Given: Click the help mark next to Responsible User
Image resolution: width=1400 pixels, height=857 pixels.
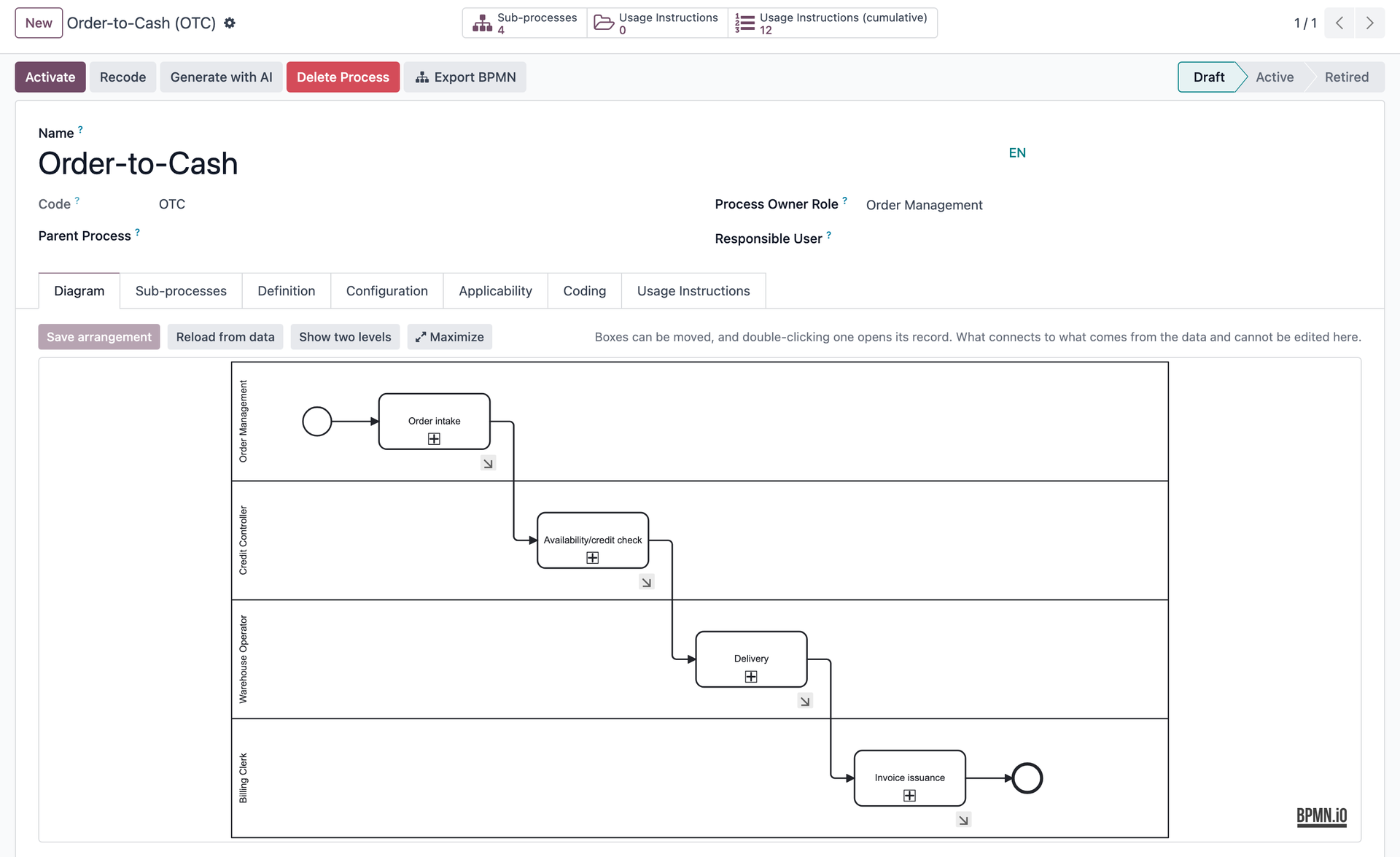Looking at the screenshot, I should 828,235.
